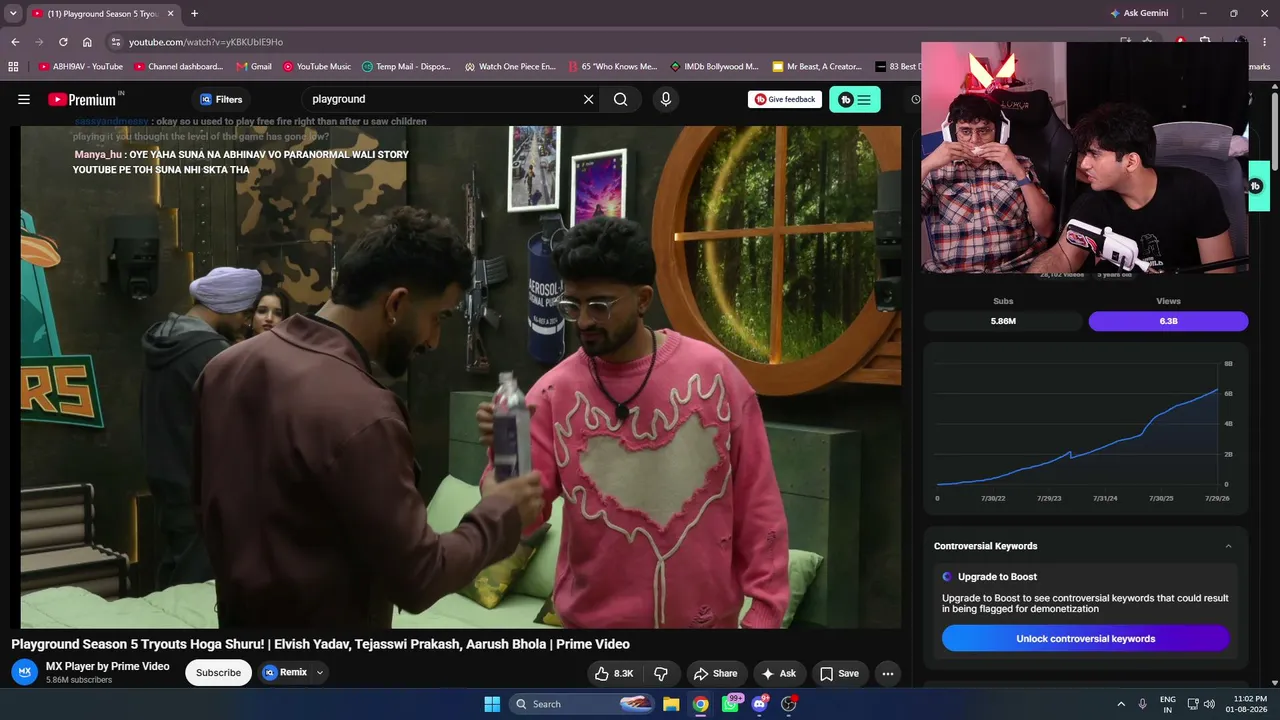Show hidden system tray icons
The image size is (1280, 720).
[1121, 704]
